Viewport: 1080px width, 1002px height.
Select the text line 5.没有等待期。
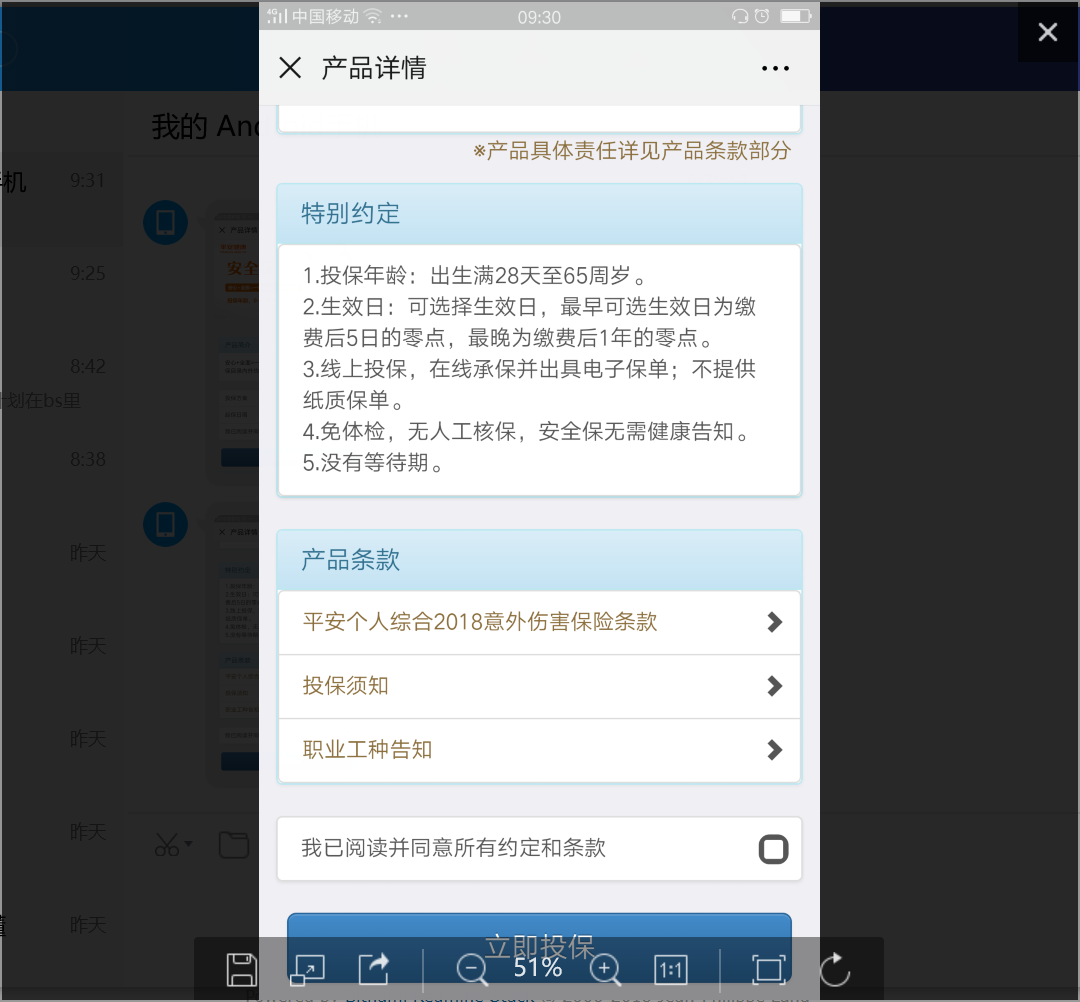pyautogui.click(x=373, y=463)
